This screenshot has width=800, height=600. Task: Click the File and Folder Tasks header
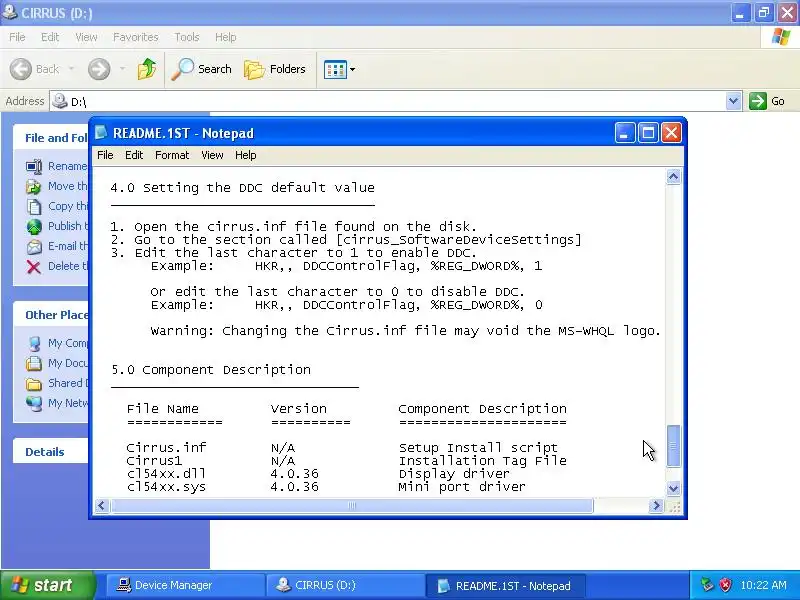coord(51,138)
